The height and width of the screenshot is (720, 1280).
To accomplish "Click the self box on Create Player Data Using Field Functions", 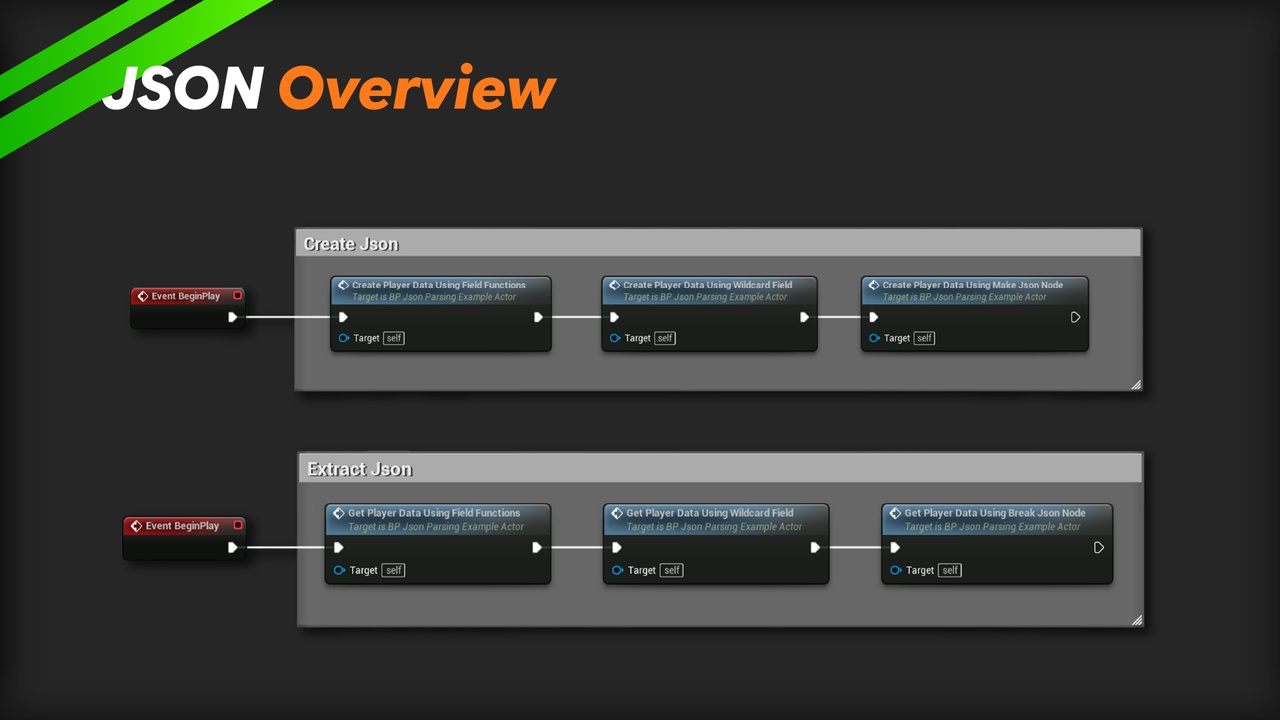I will coord(394,338).
